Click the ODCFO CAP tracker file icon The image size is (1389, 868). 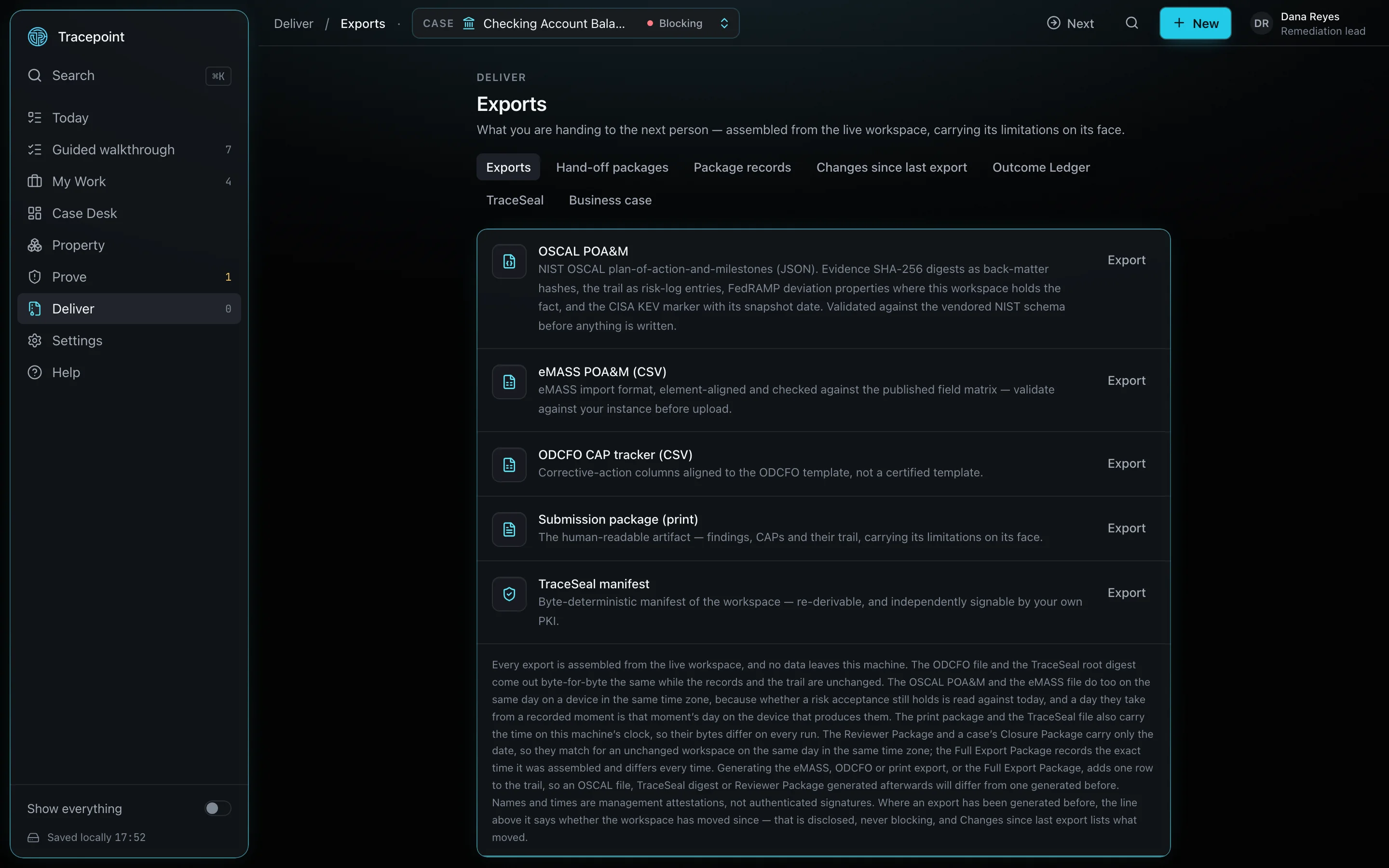(x=509, y=465)
